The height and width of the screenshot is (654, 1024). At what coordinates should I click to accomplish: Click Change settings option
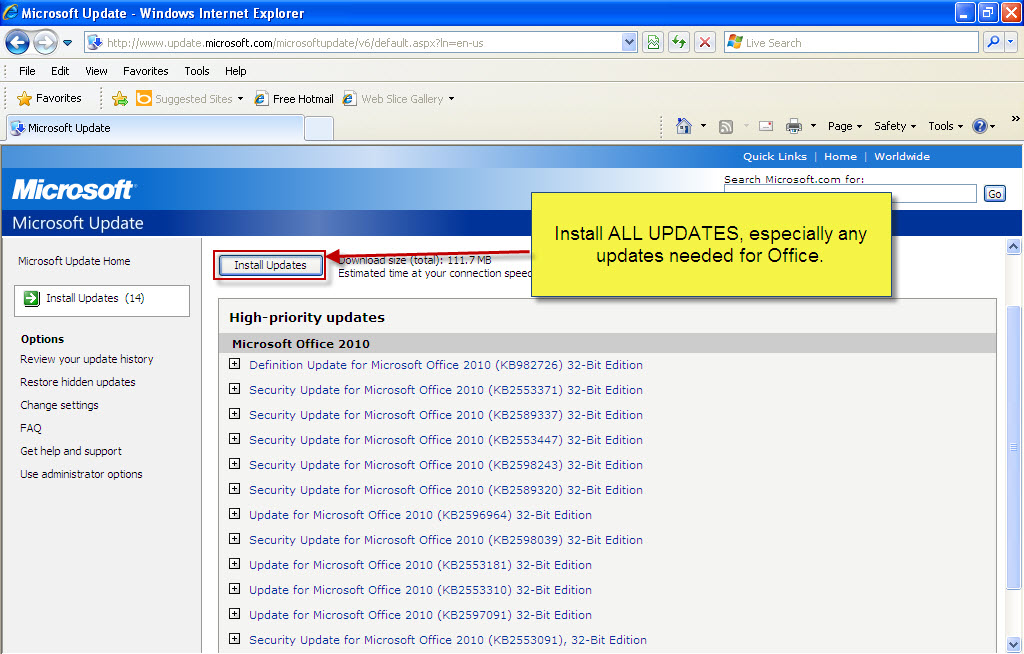tap(59, 405)
